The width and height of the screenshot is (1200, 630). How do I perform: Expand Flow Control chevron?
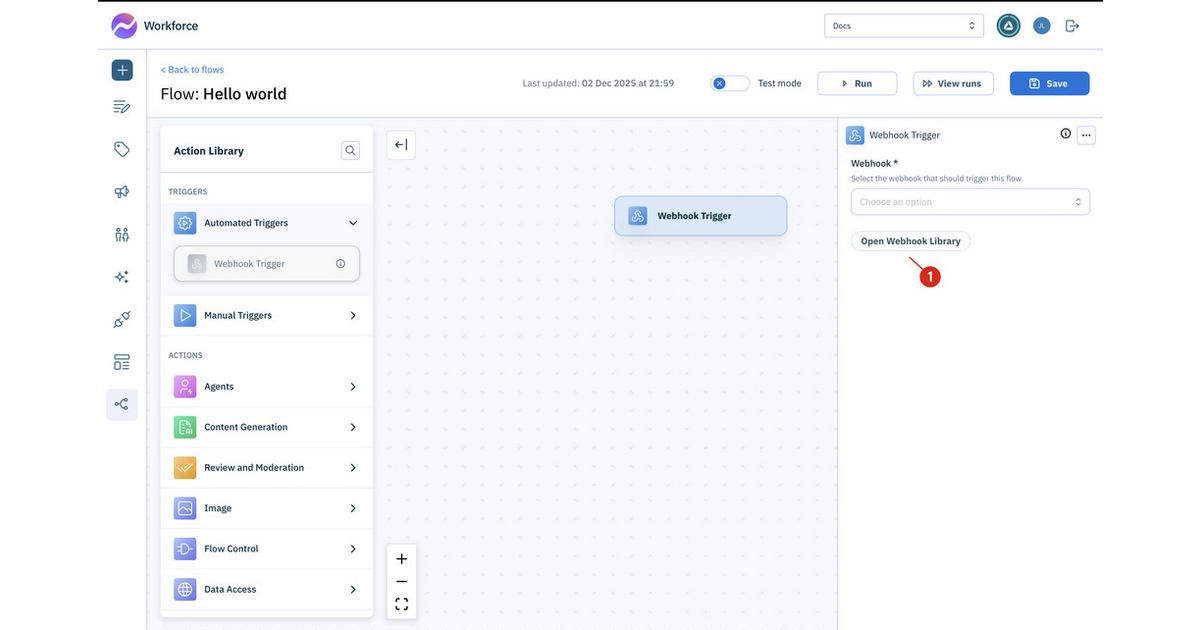[353, 549]
